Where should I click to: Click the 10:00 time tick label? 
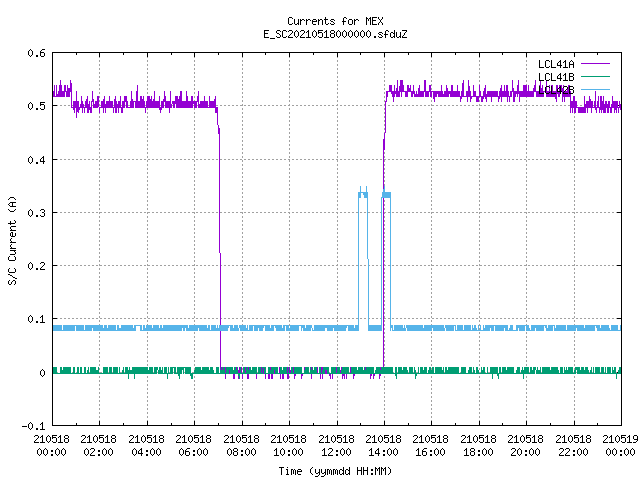(289, 452)
